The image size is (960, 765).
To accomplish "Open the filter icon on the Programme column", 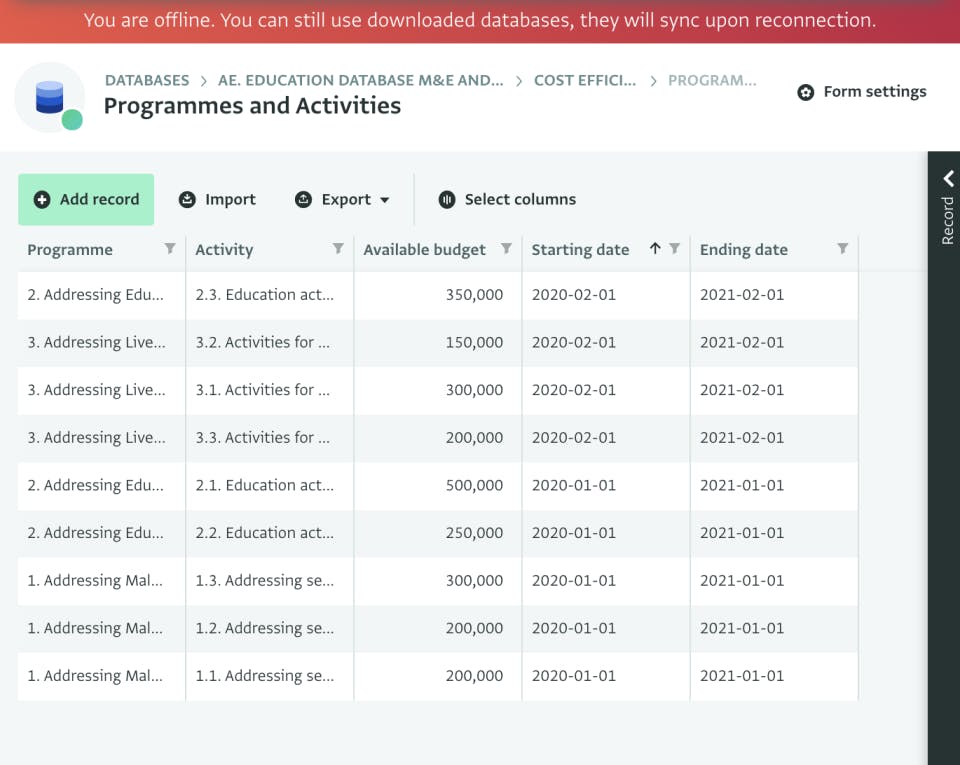I will tap(169, 249).
